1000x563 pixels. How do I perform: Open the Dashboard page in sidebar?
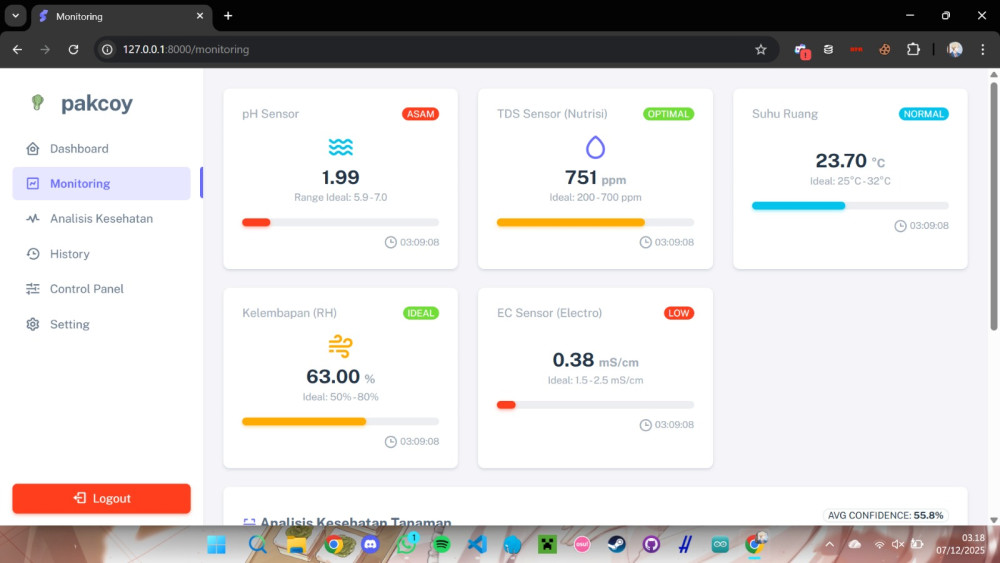click(79, 149)
